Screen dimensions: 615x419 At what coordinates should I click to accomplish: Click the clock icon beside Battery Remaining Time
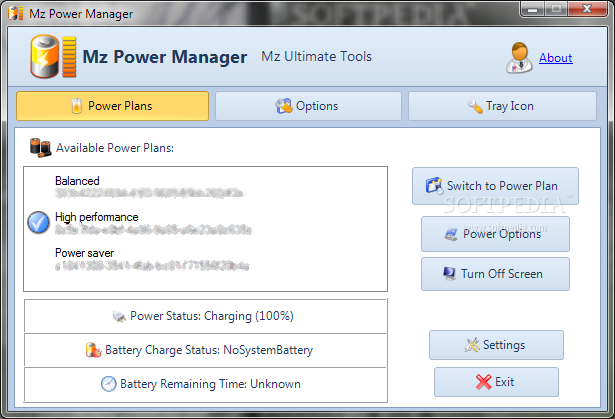click(109, 384)
